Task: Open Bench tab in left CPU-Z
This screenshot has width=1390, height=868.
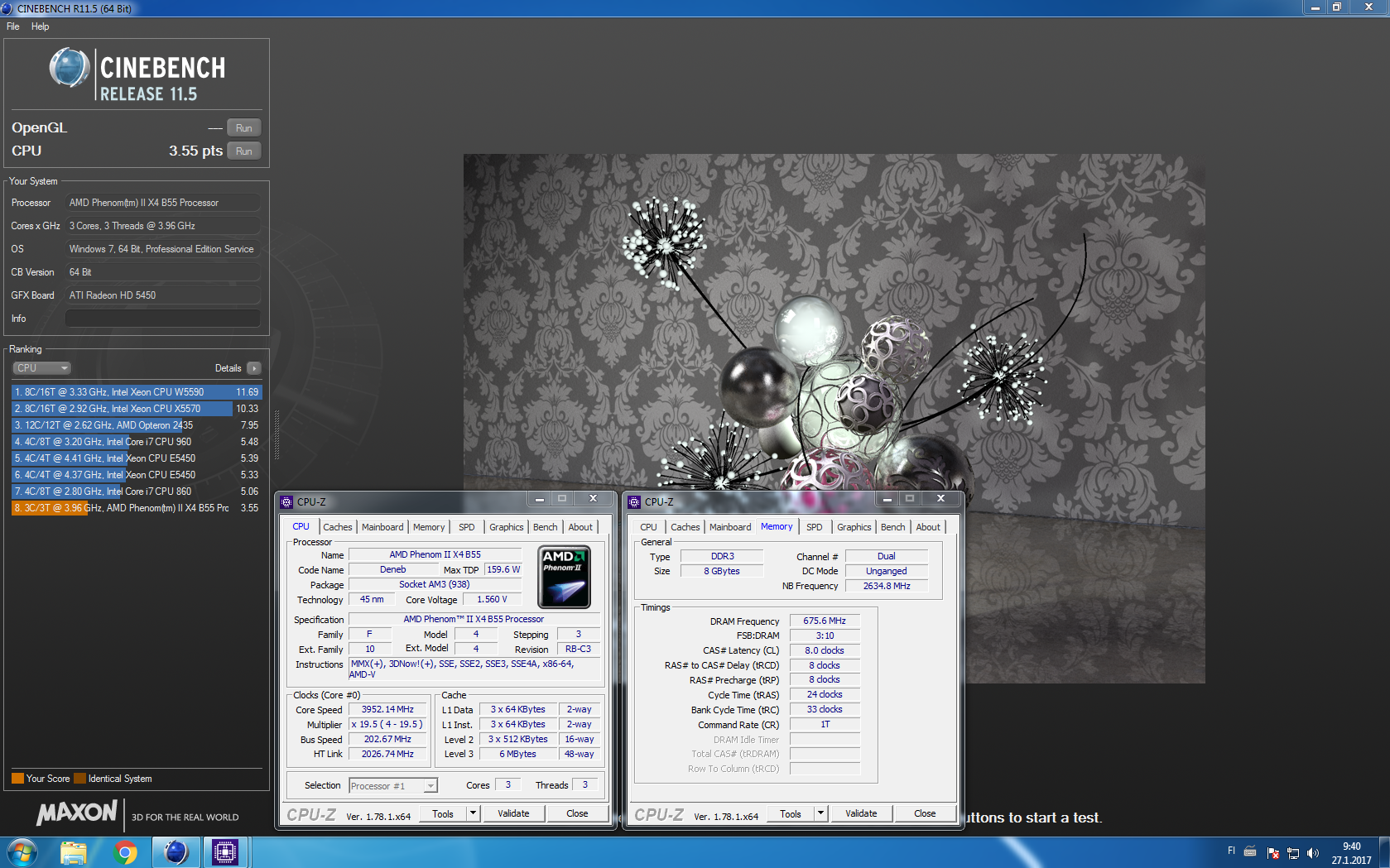Action: coord(545,527)
